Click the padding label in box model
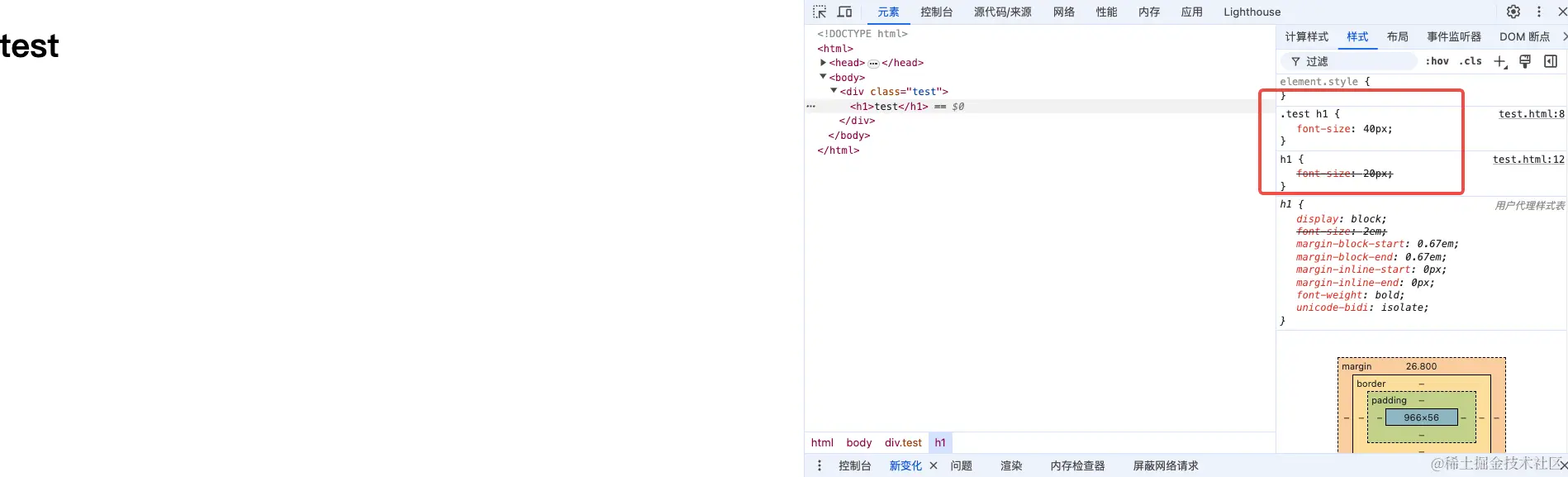The image size is (1568, 477). tap(1389, 400)
